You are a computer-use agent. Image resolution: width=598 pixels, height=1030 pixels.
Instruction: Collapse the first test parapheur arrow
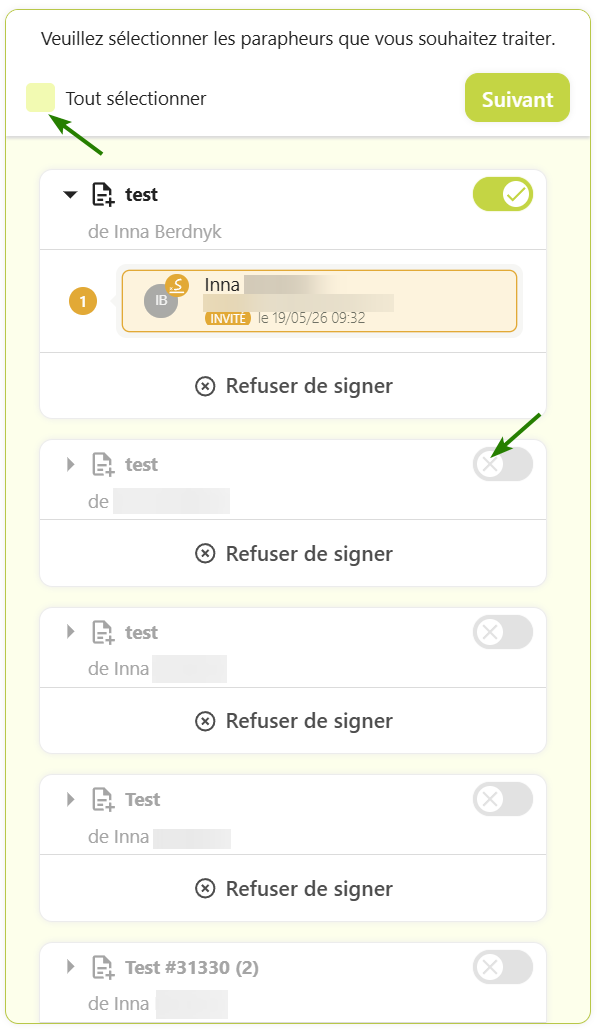[70, 194]
